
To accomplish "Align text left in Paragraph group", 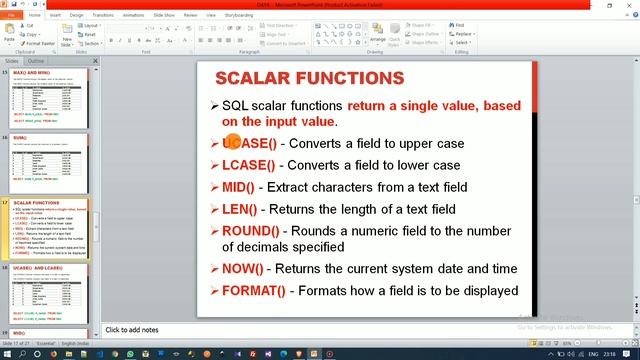I will (201, 40).
